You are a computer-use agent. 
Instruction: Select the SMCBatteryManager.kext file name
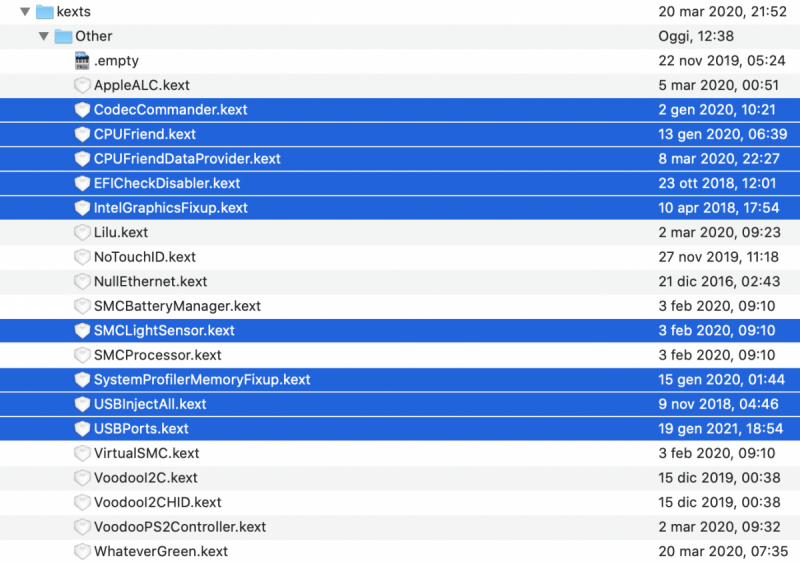coord(178,305)
